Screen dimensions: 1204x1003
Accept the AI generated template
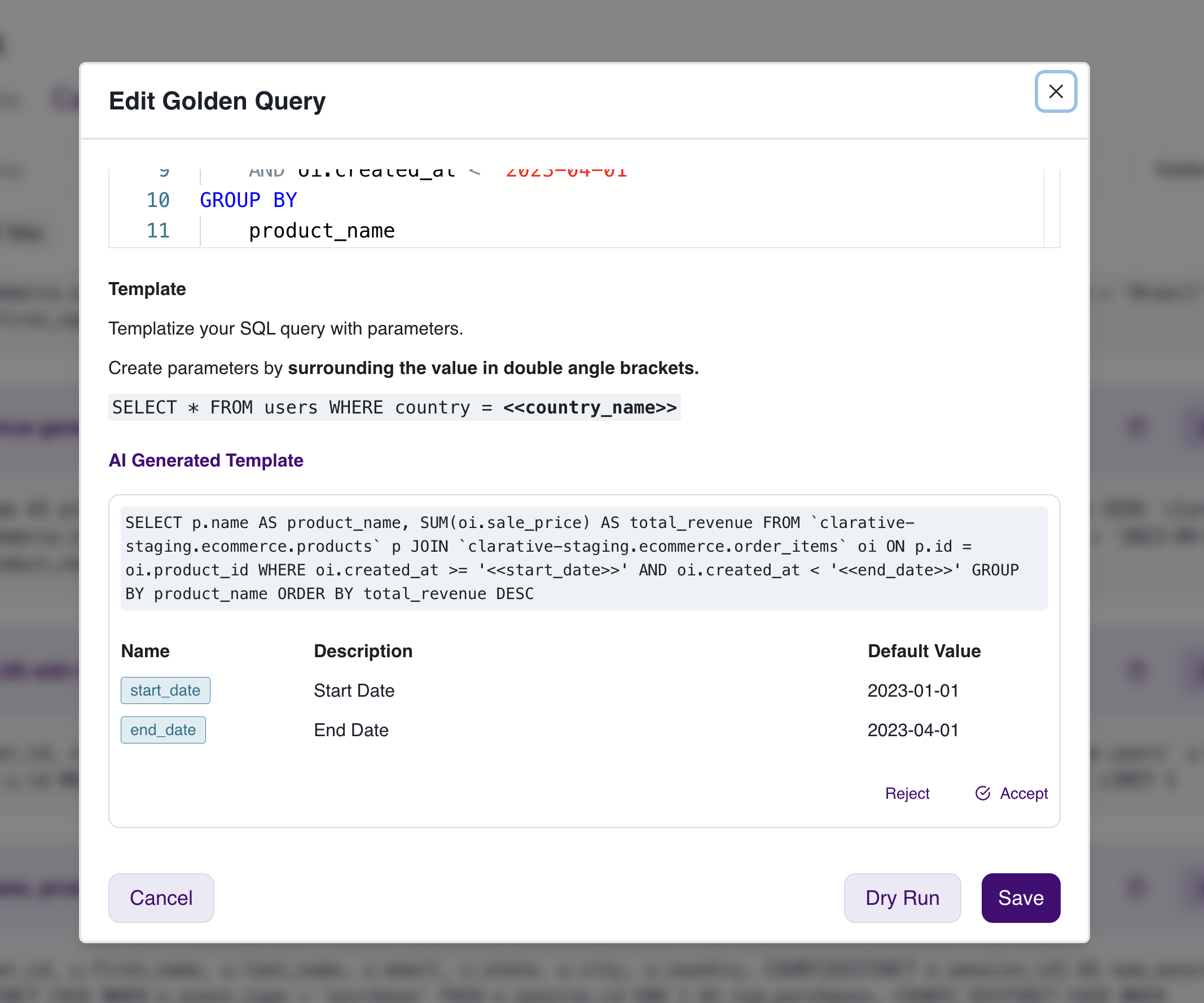1012,793
